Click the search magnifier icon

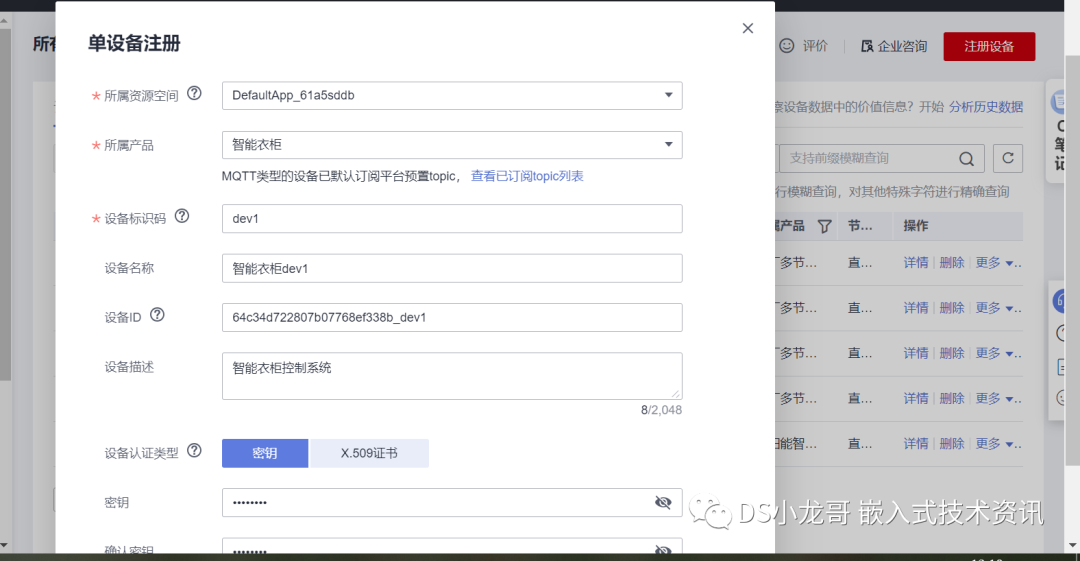[x=966, y=159]
